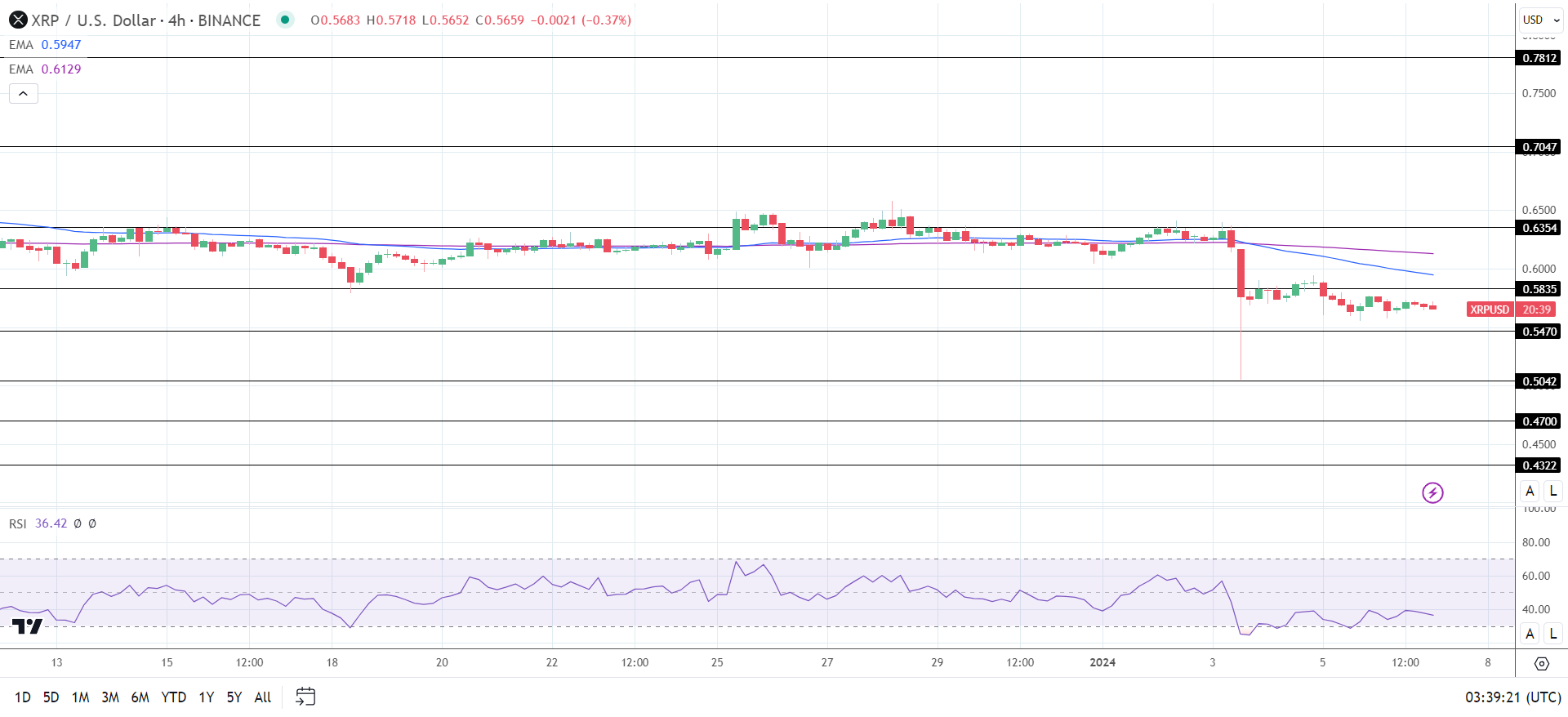
Task: Click the green market status dot
Action: click(285, 20)
